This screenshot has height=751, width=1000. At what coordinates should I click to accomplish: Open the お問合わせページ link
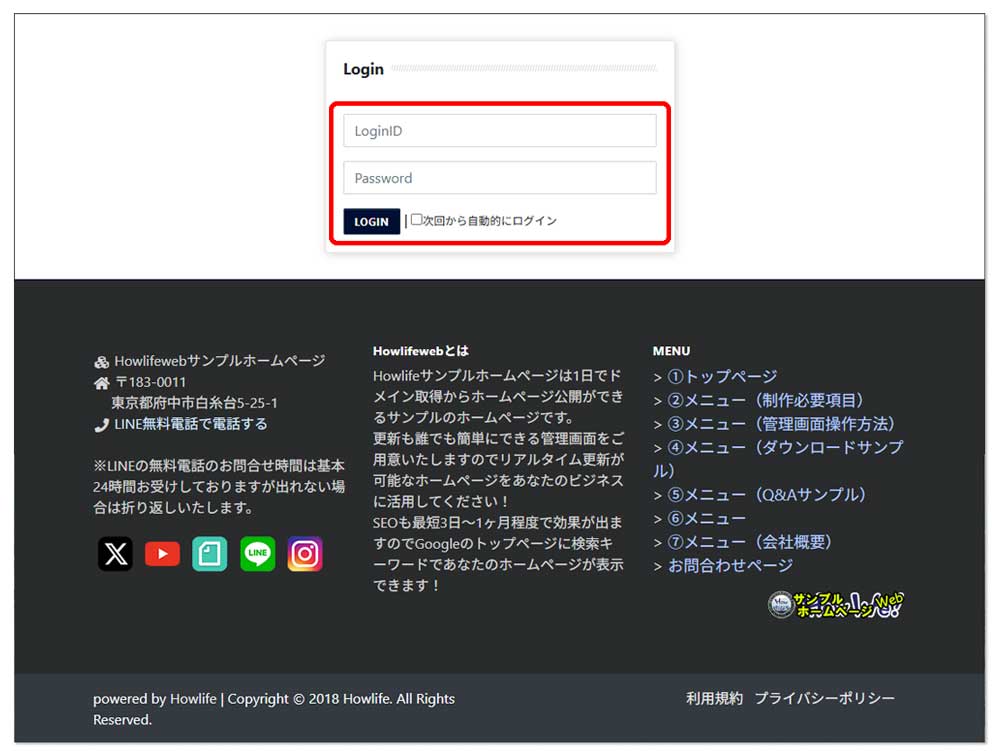pyautogui.click(x=730, y=566)
